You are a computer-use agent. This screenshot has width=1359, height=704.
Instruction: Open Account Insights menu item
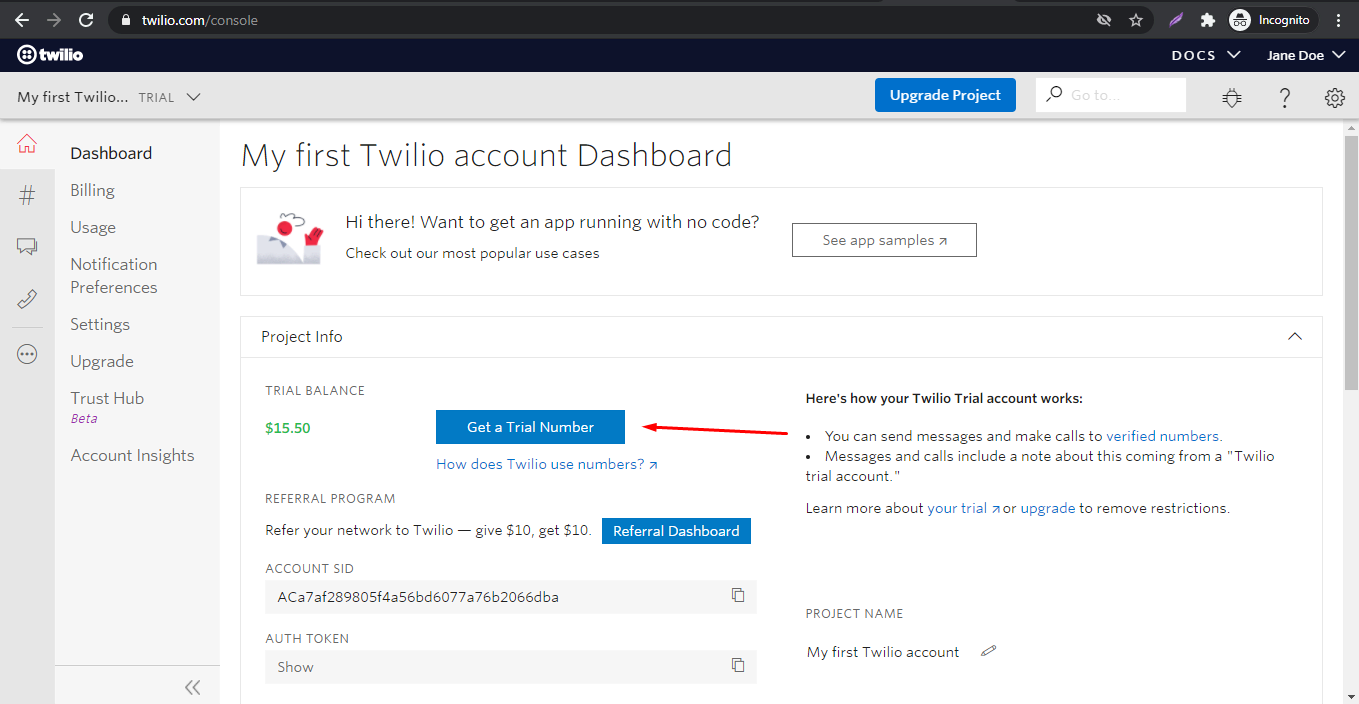click(x=132, y=455)
